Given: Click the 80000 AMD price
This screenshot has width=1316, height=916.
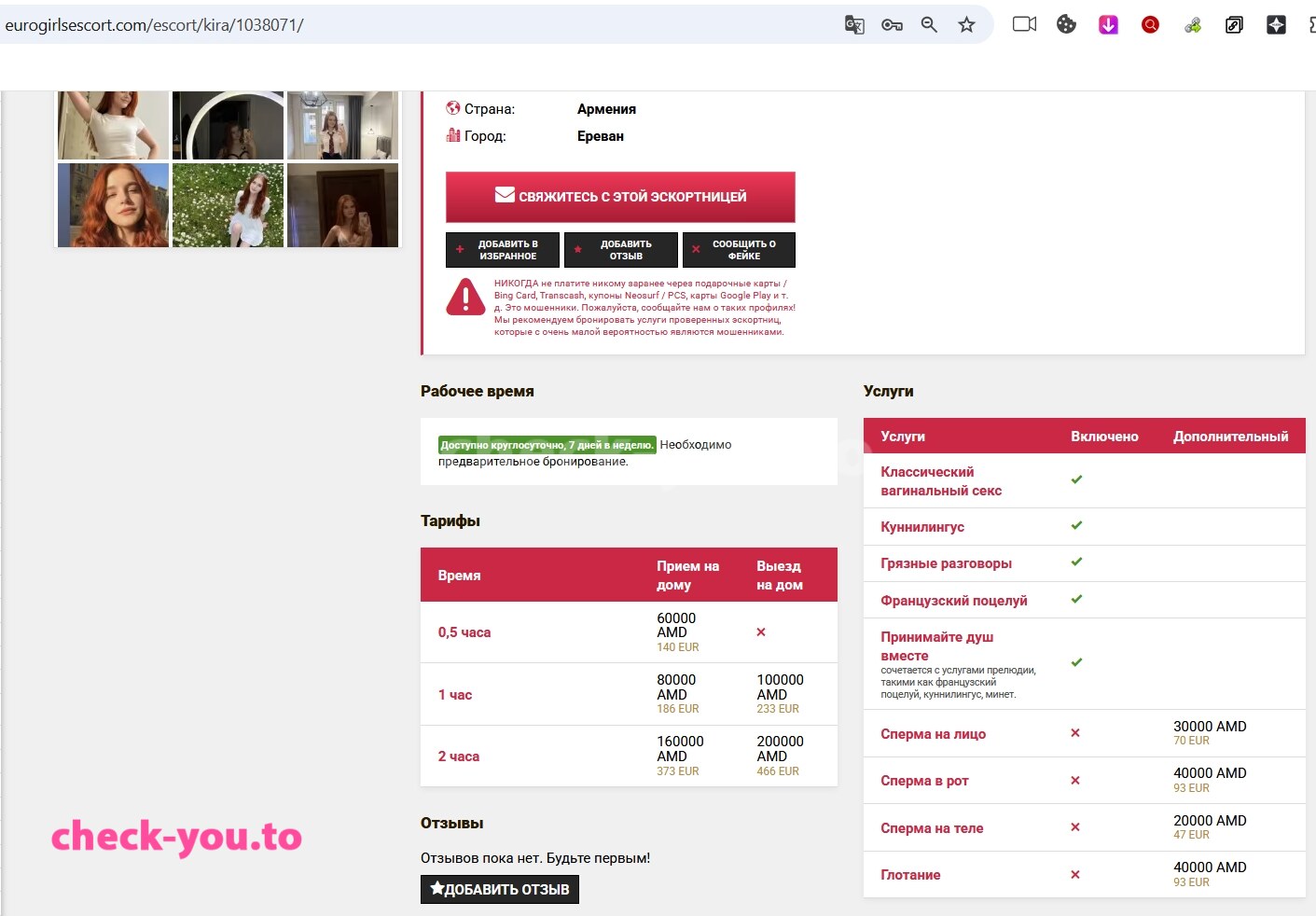Looking at the screenshot, I should coord(676,687).
